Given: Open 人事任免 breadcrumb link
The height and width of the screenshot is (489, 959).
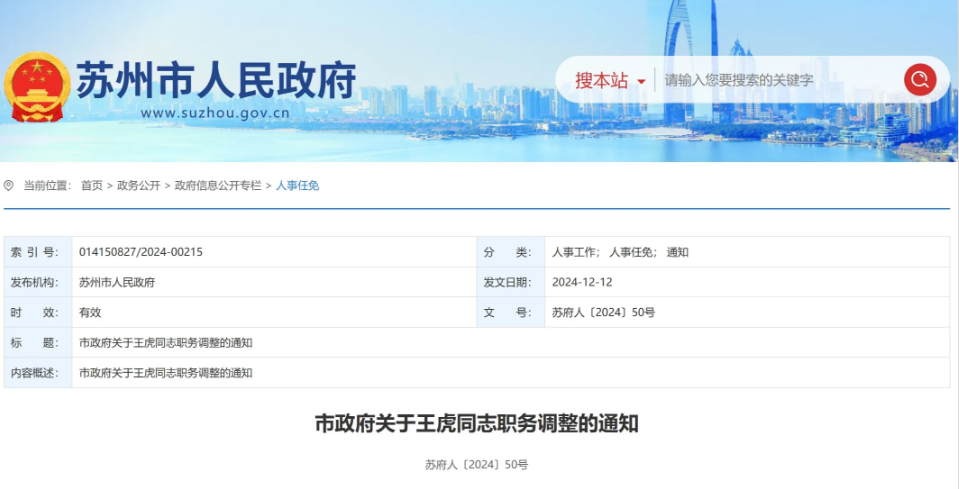Looking at the screenshot, I should coord(297,186).
